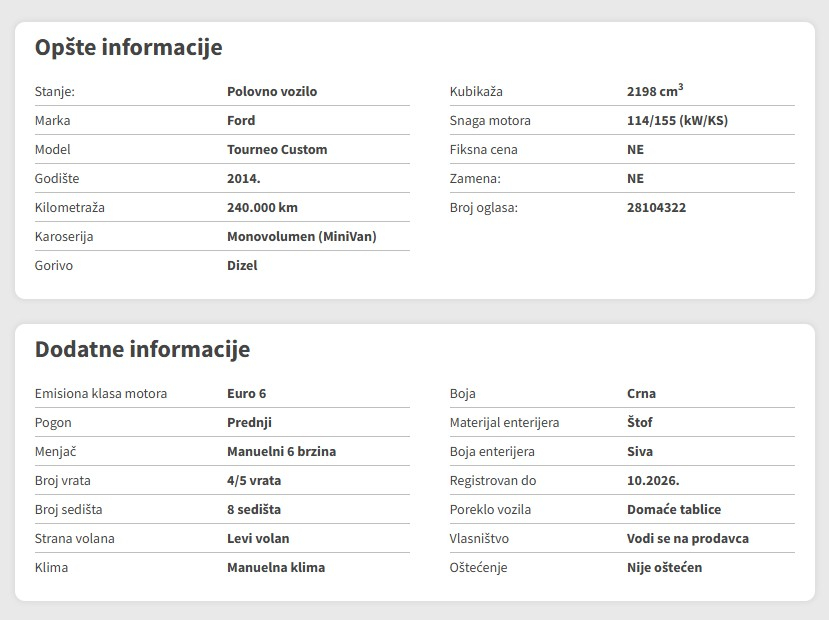The image size is (829, 620).
Task: Click the 'Monovolumen (MiniVan)' body type value
Action: 302,236
